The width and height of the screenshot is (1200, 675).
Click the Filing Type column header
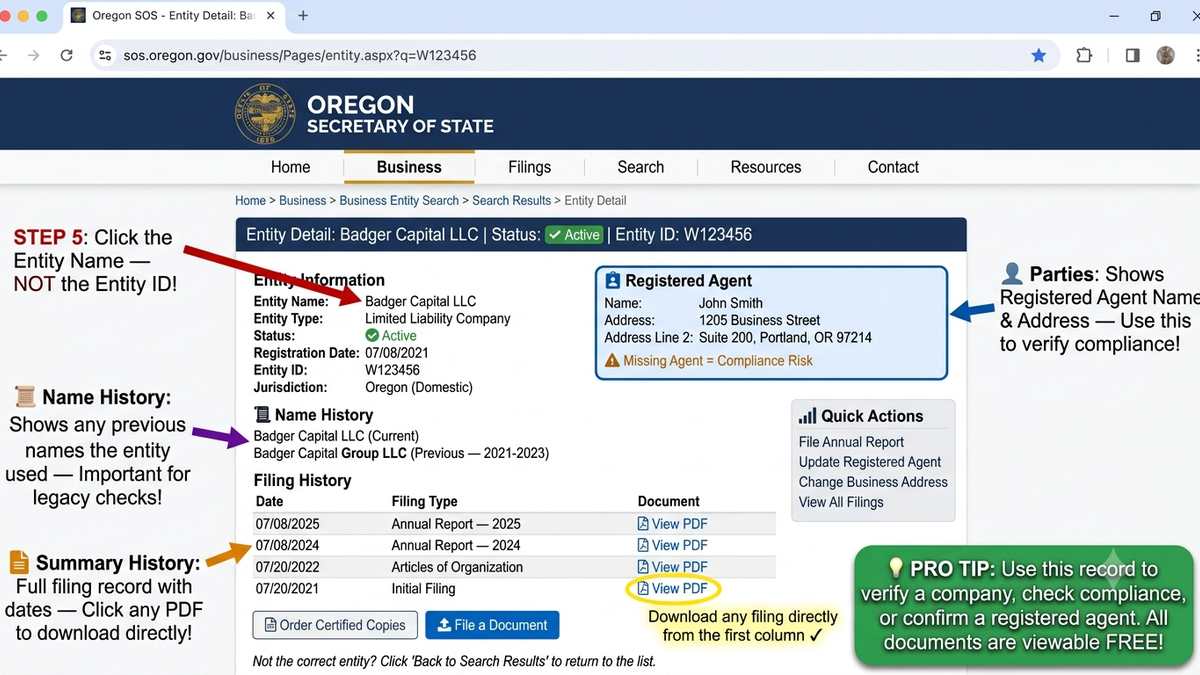tap(425, 502)
